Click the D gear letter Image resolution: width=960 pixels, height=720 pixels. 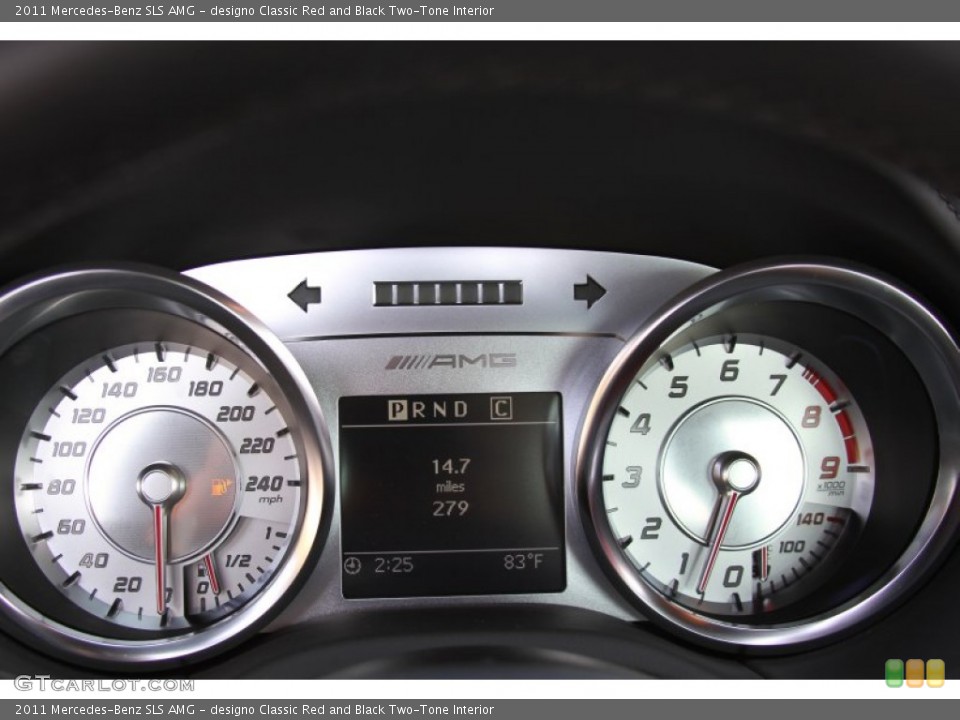(460, 410)
